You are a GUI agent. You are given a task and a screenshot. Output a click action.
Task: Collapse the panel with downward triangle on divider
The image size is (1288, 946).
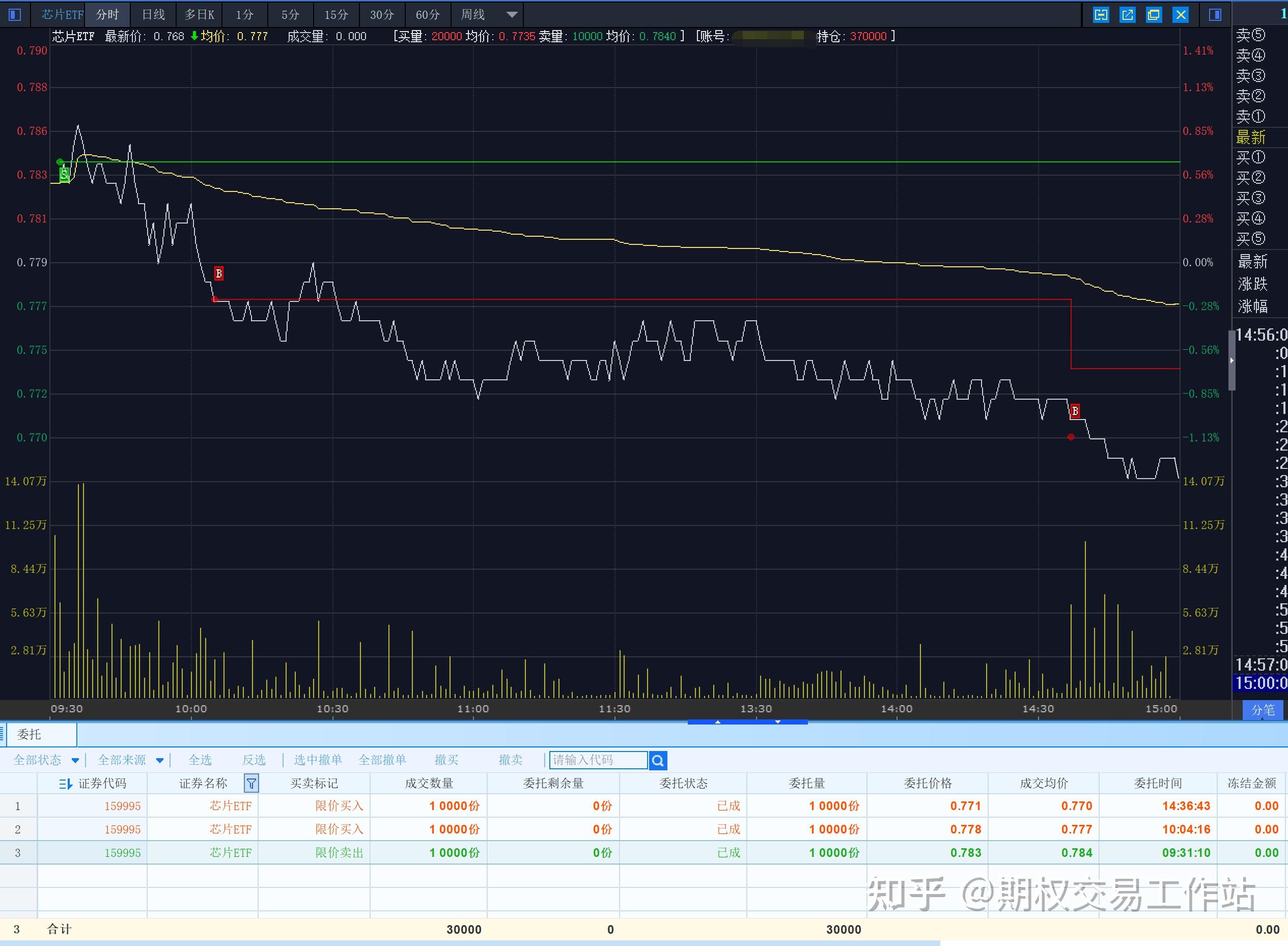pos(777,722)
